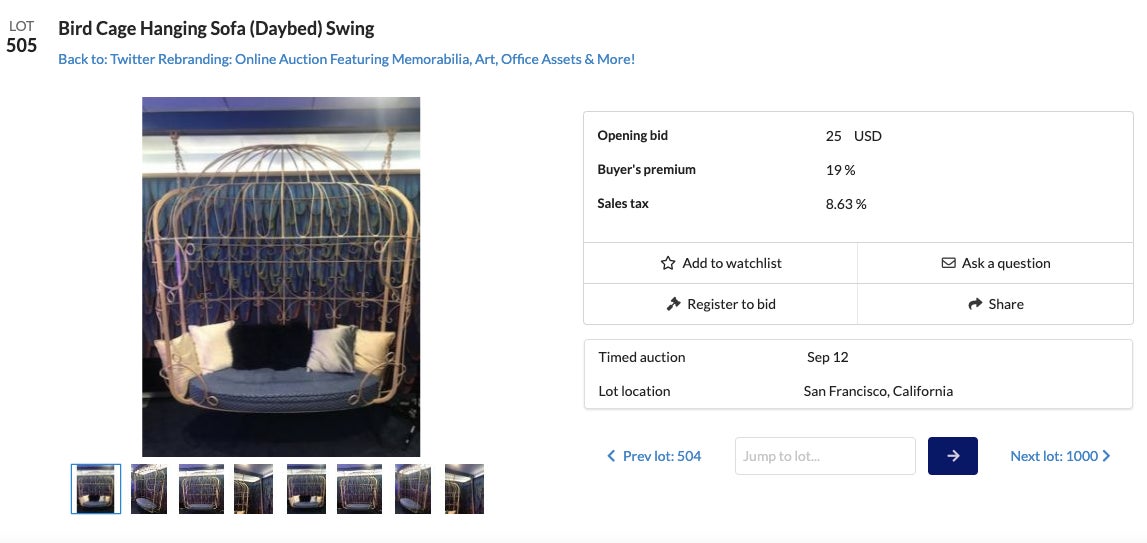The height and width of the screenshot is (543, 1147).
Task: Select the first thumbnail of the swing
Action: click(96, 489)
